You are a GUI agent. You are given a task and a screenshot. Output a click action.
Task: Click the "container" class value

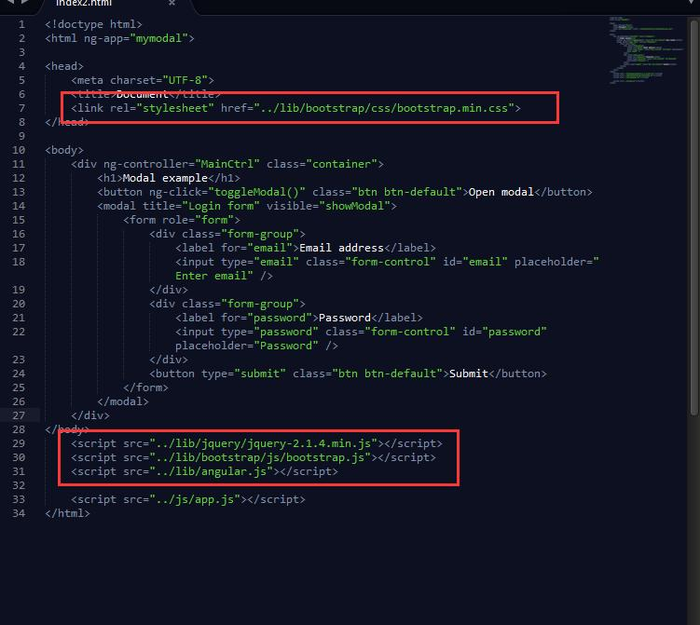coord(342,164)
